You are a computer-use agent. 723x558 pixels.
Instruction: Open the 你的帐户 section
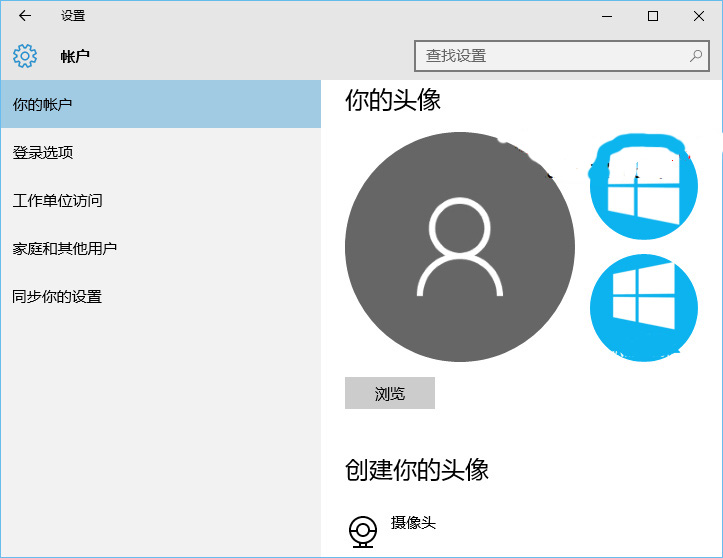[x=160, y=104]
